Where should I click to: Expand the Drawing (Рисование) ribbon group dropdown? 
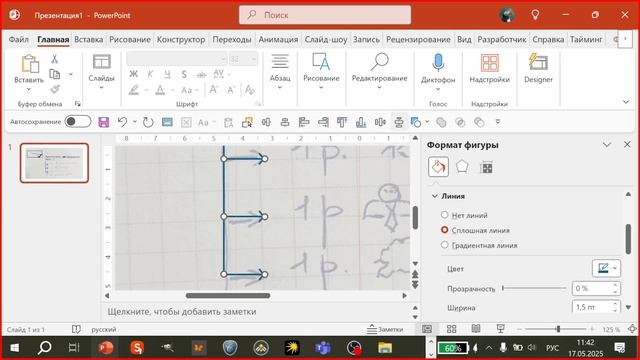[321, 87]
